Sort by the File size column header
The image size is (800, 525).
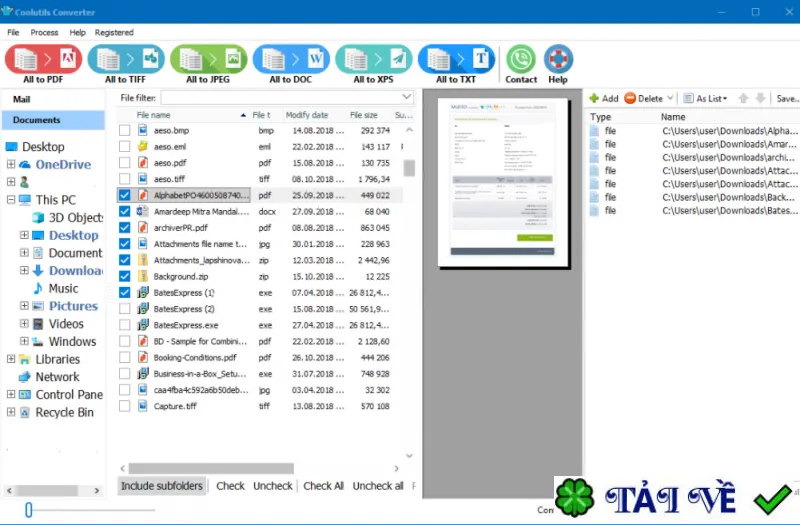pos(364,115)
